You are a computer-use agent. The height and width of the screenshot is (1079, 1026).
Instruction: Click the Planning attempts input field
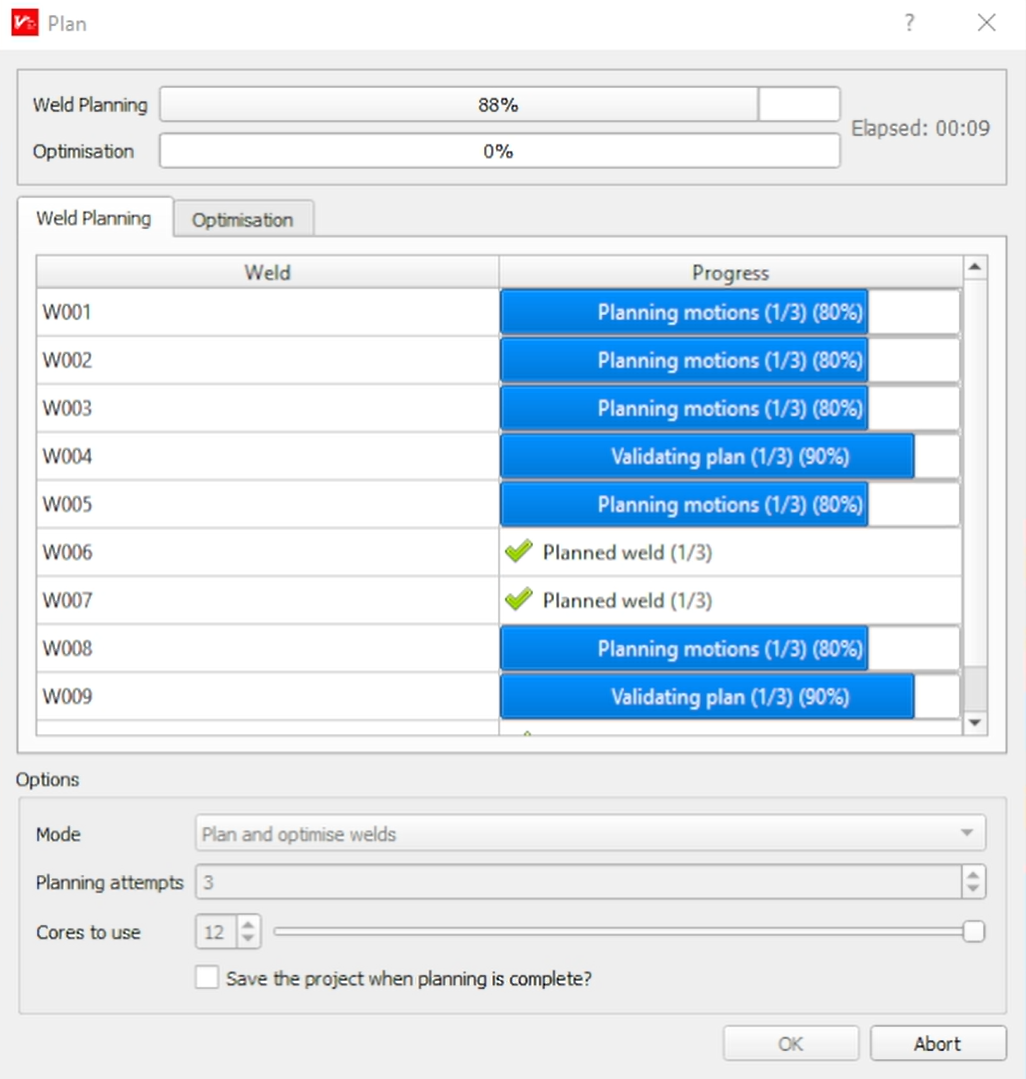(x=578, y=882)
